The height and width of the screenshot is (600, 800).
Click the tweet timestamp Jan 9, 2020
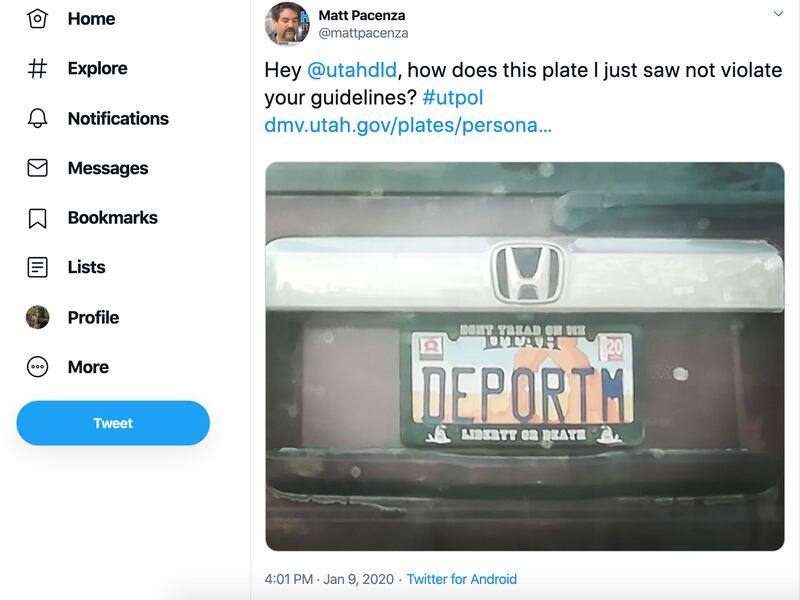tap(329, 579)
